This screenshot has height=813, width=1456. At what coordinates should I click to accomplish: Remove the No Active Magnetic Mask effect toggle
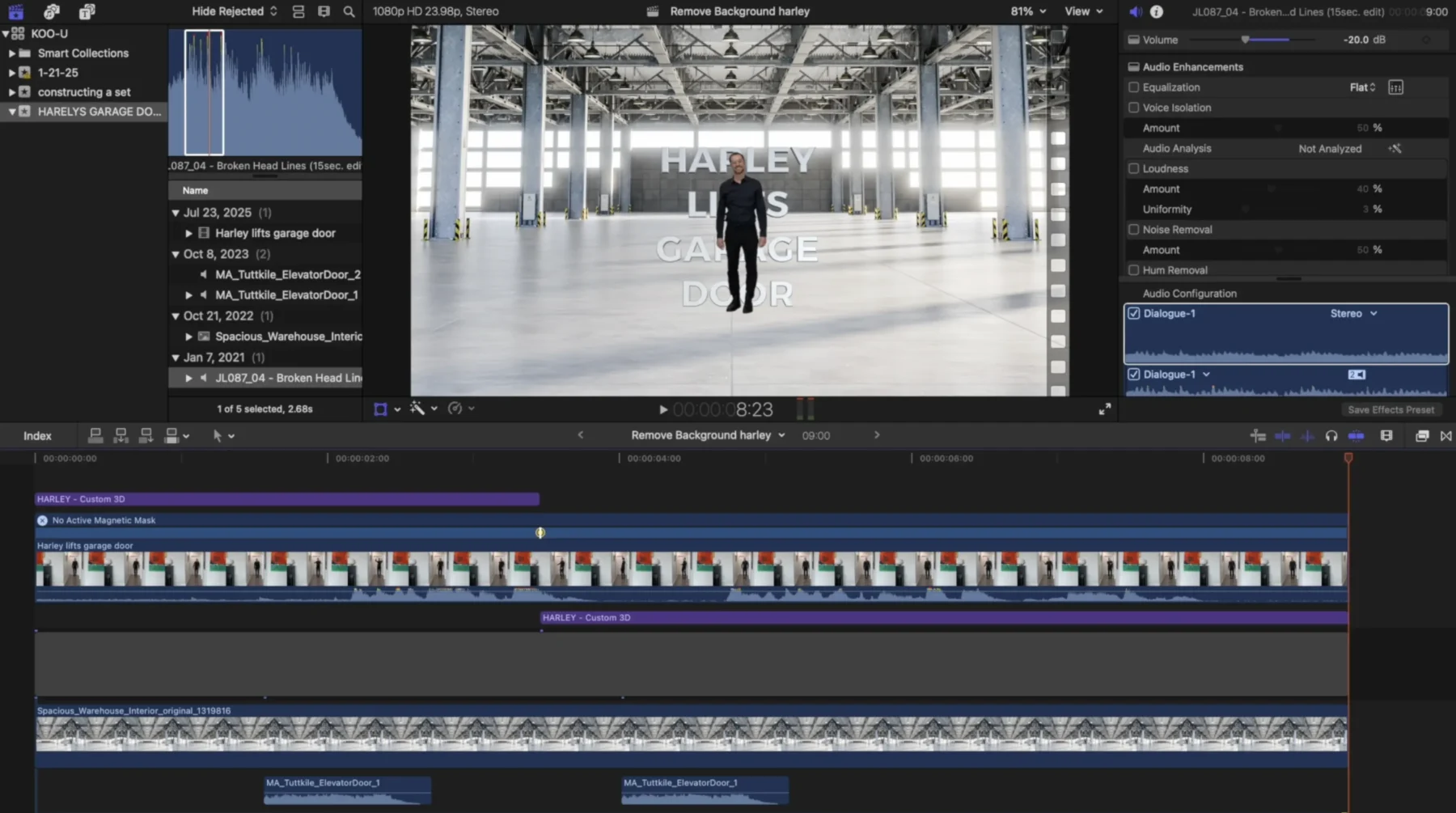tap(42, 521)
